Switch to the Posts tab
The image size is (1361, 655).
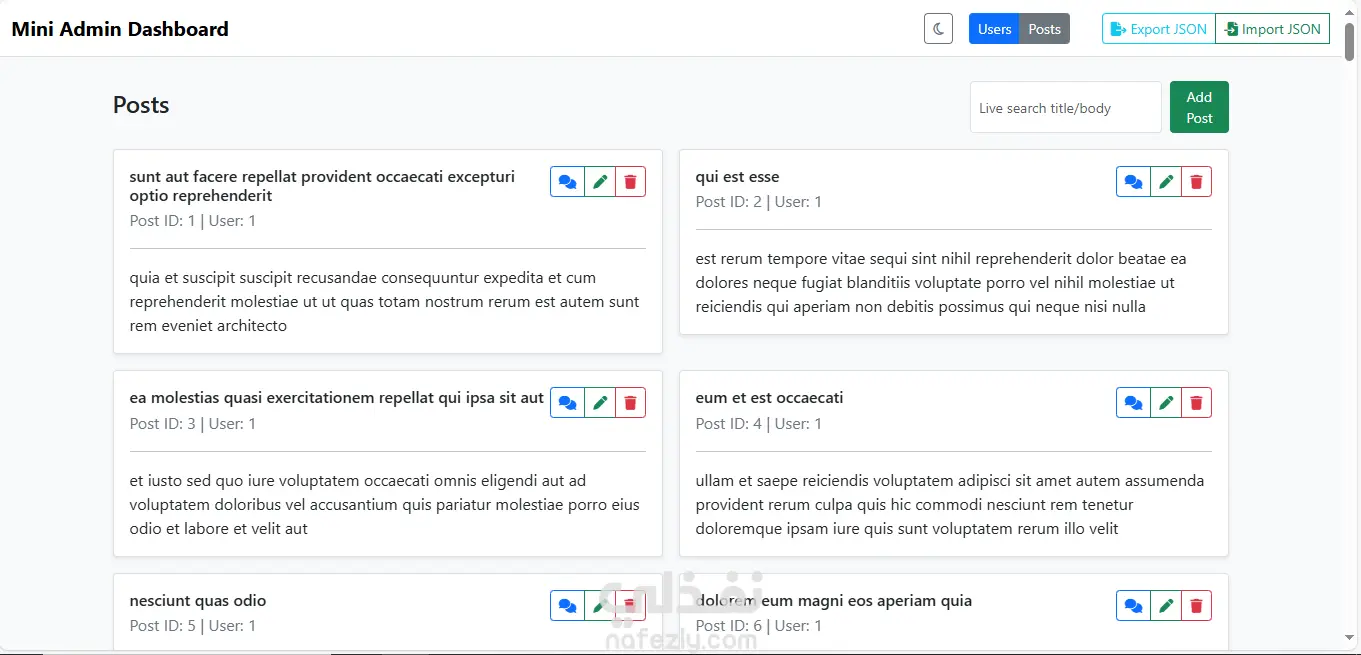point(1044,29)
